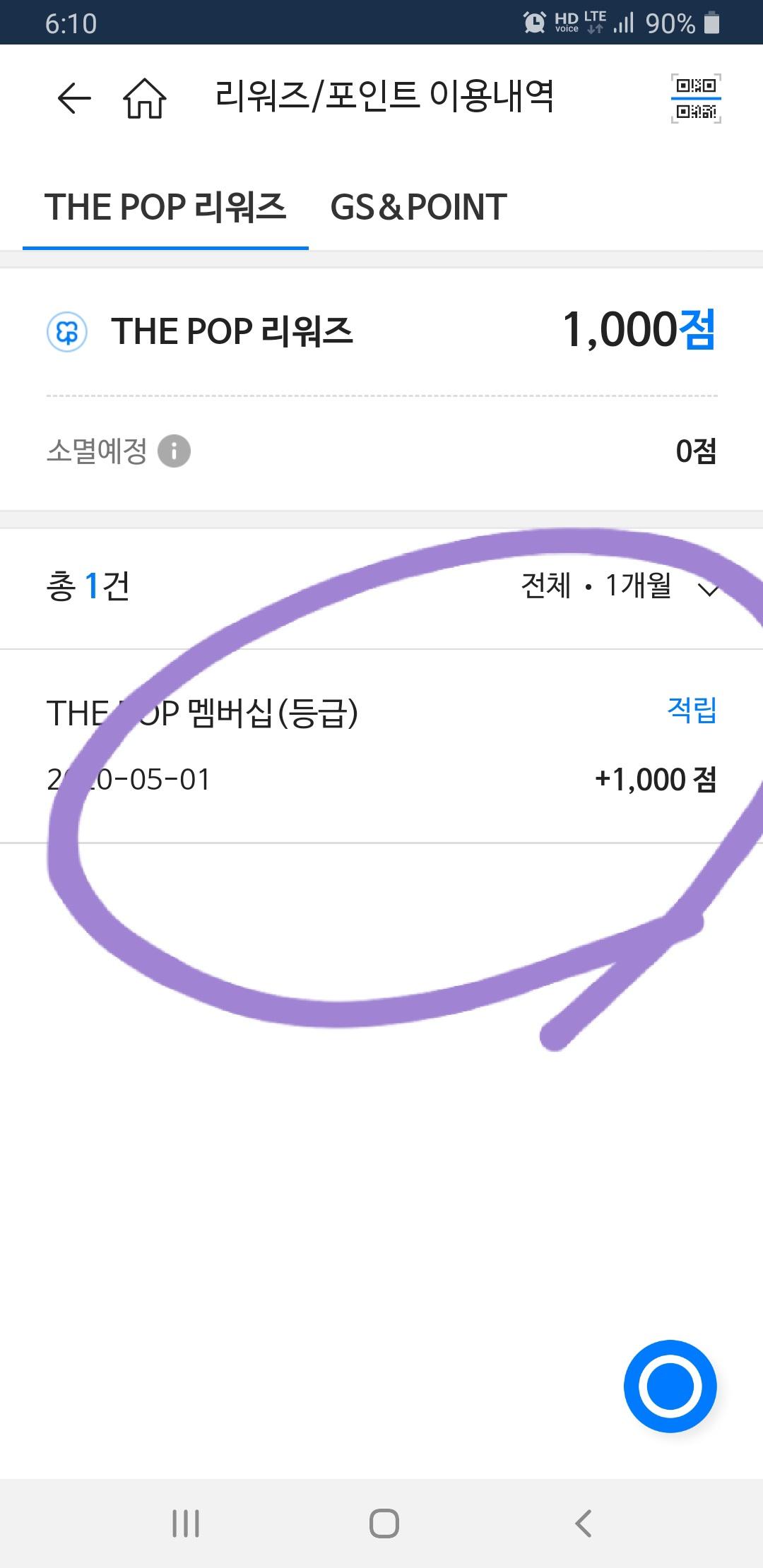Image resolution: width=763 pixels, height=1568 pixels.
Task: Tap the +1,000 점 earned amount
Action: coord(656,780)
